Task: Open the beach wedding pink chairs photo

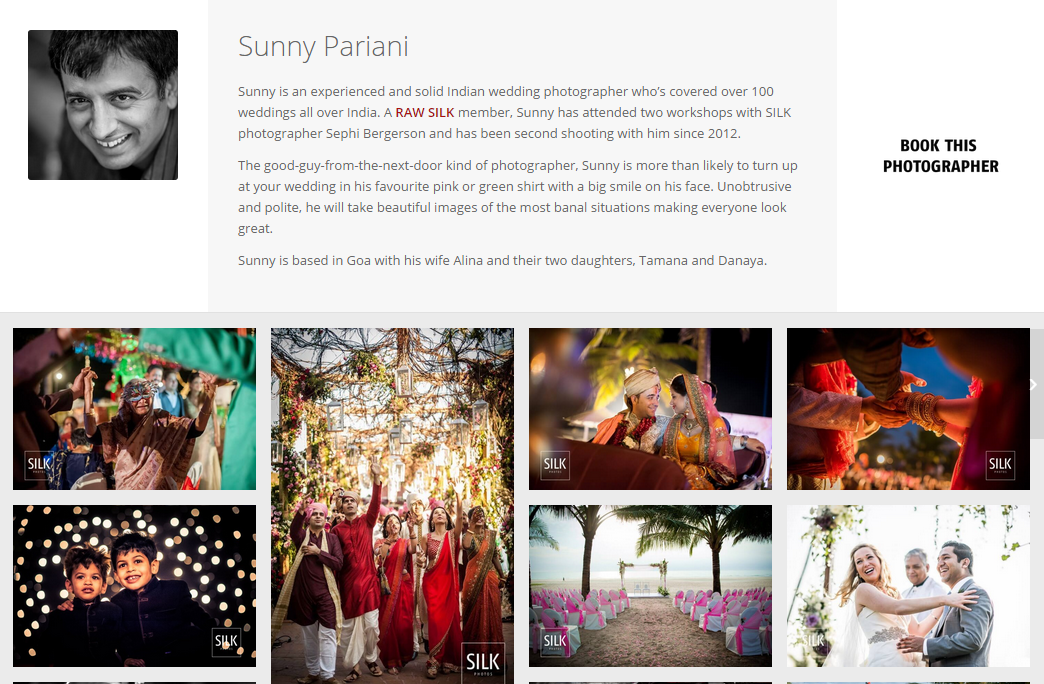Action: tap(651, 586)
